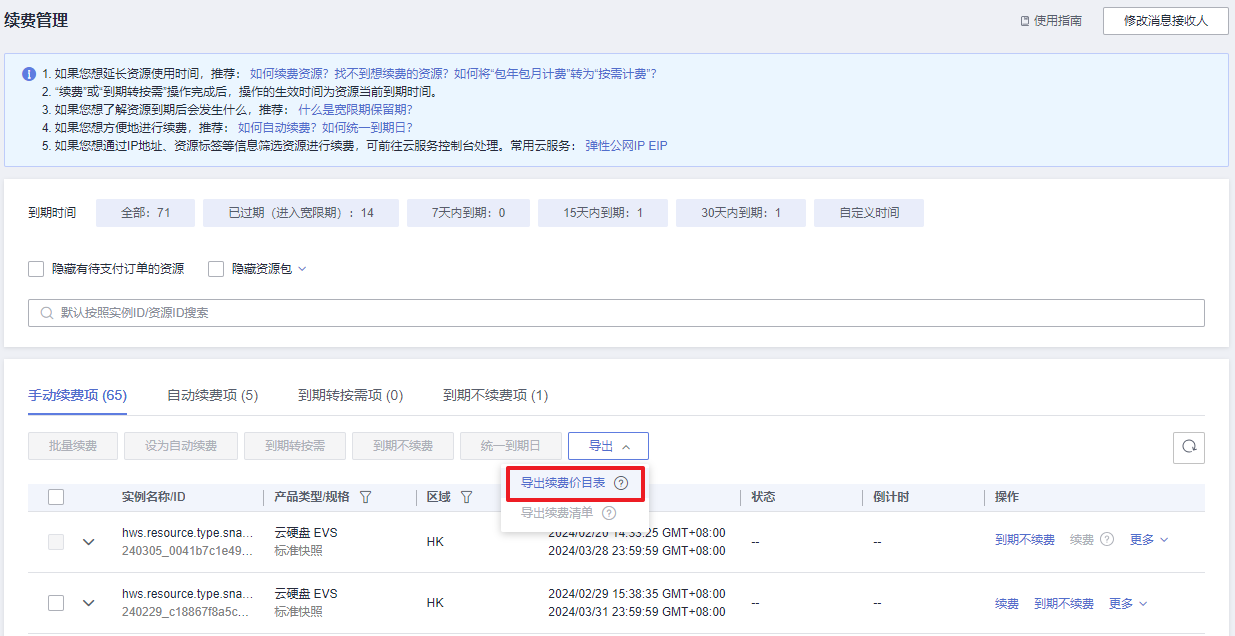Filter by 已过期 (进入宽限期): 14
The height and width of the screenshot is (636, 1235).
pos(300,213)
